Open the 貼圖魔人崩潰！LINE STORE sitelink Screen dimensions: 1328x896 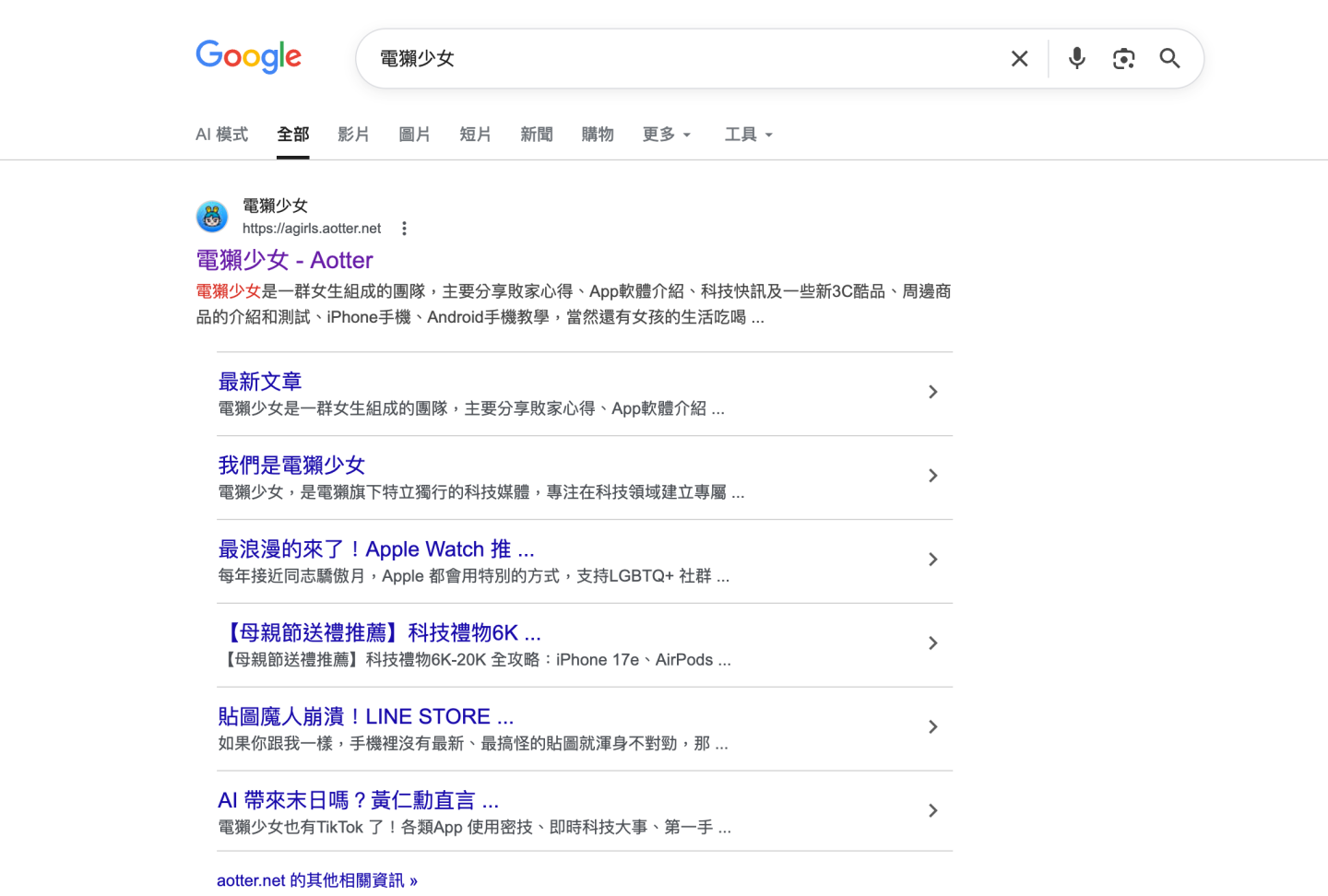coord(366,716)
